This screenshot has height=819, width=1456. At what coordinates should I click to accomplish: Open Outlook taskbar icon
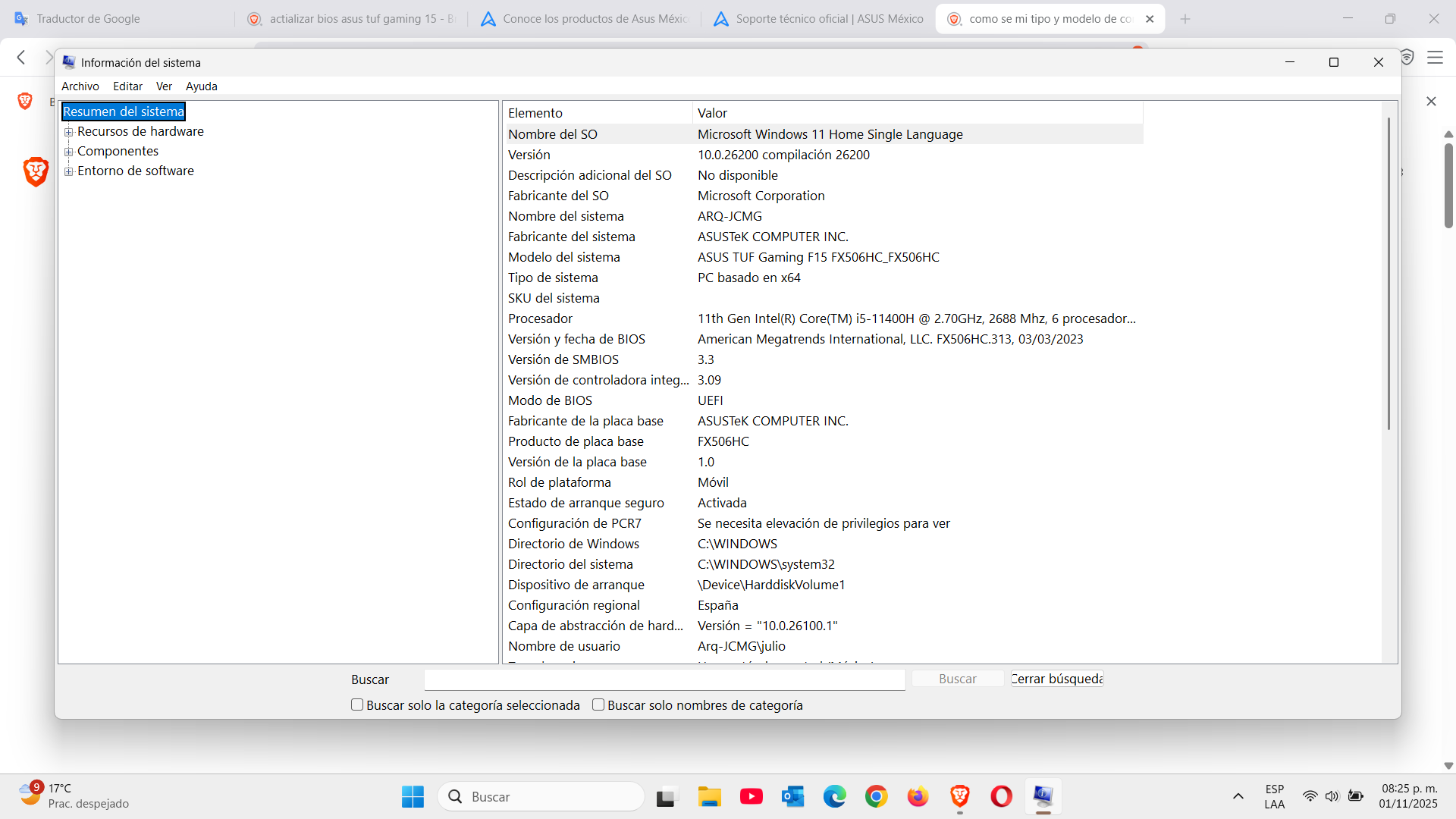[792, 796]
